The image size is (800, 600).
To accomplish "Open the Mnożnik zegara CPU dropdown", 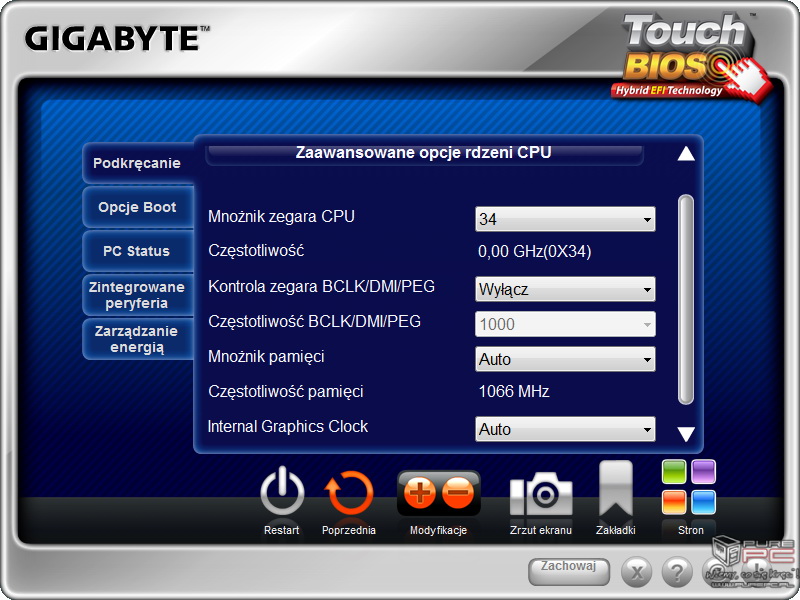I will pyautogui.click(x=565, y=219).
